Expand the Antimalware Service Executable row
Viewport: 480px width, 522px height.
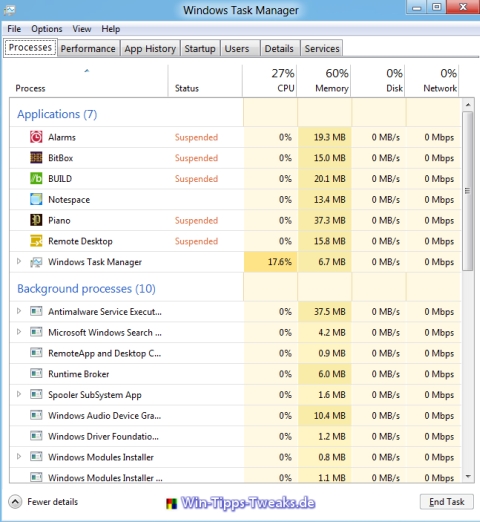tap(19, 311)
